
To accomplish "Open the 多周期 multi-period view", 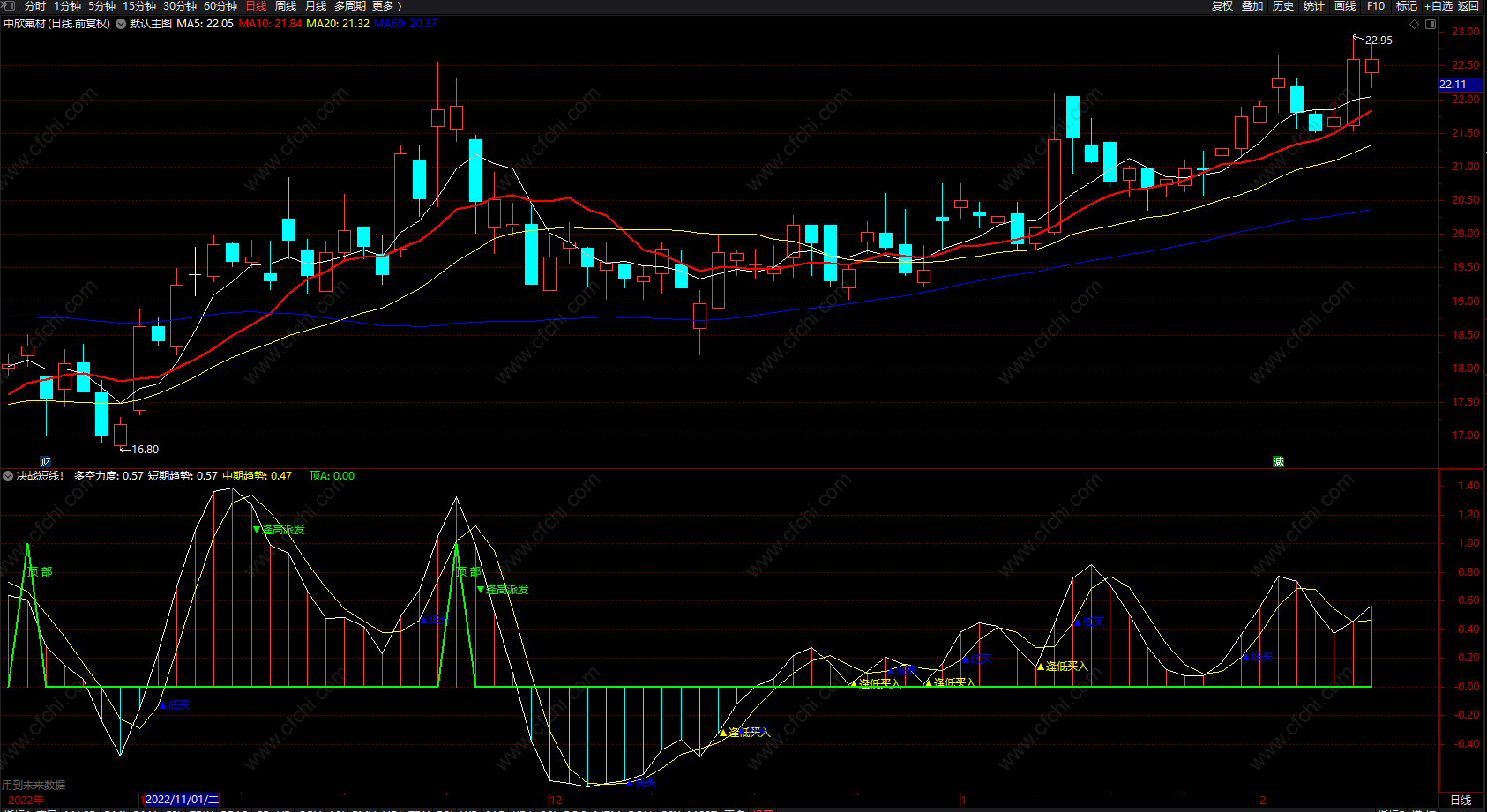I will (349, 6).
